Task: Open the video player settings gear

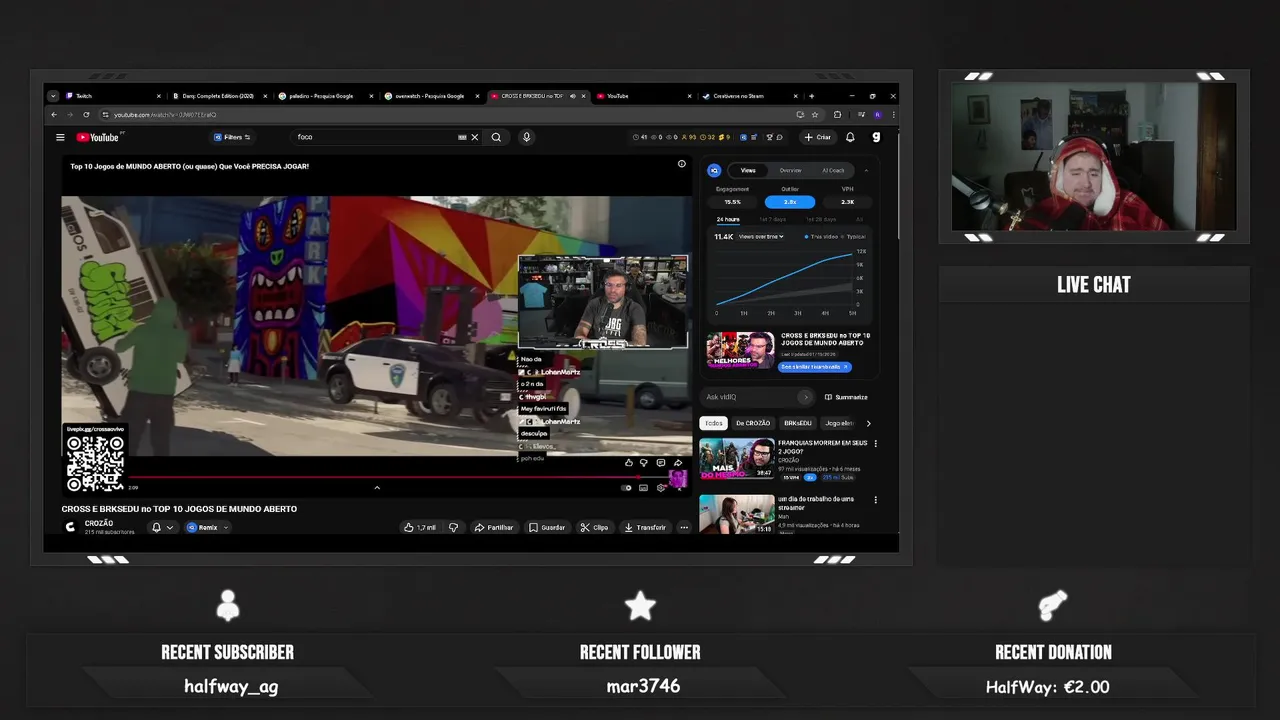Action: point(661,488)
